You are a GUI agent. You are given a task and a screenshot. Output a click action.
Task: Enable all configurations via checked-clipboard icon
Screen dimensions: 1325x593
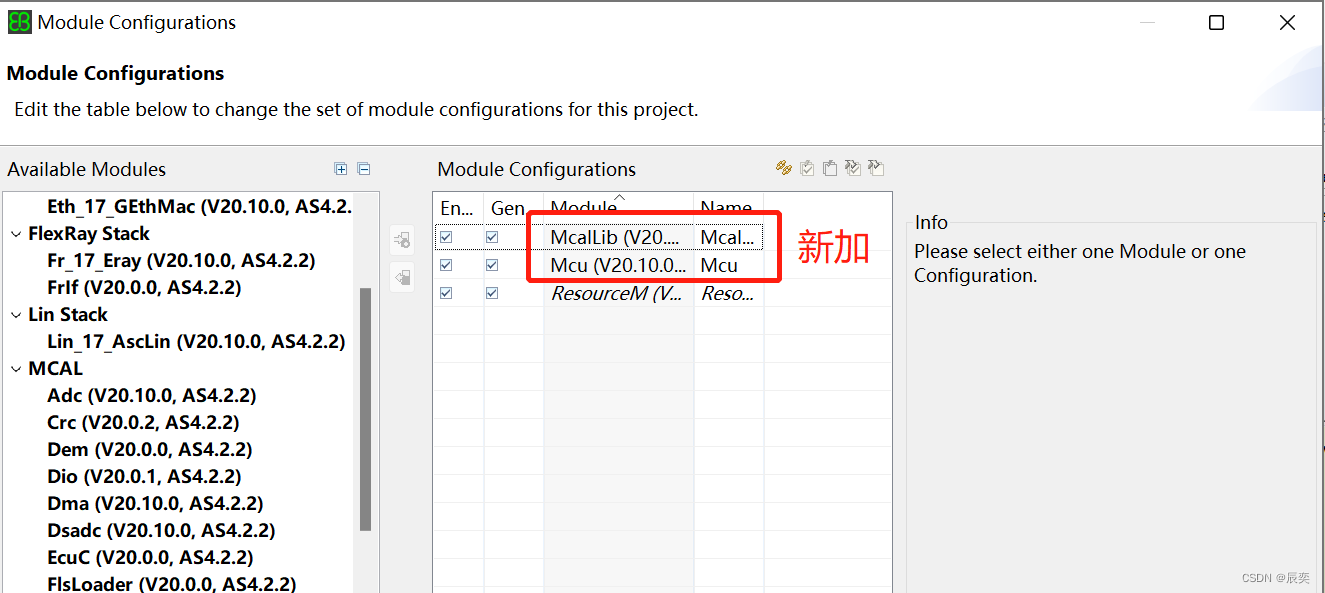point(807,167)
